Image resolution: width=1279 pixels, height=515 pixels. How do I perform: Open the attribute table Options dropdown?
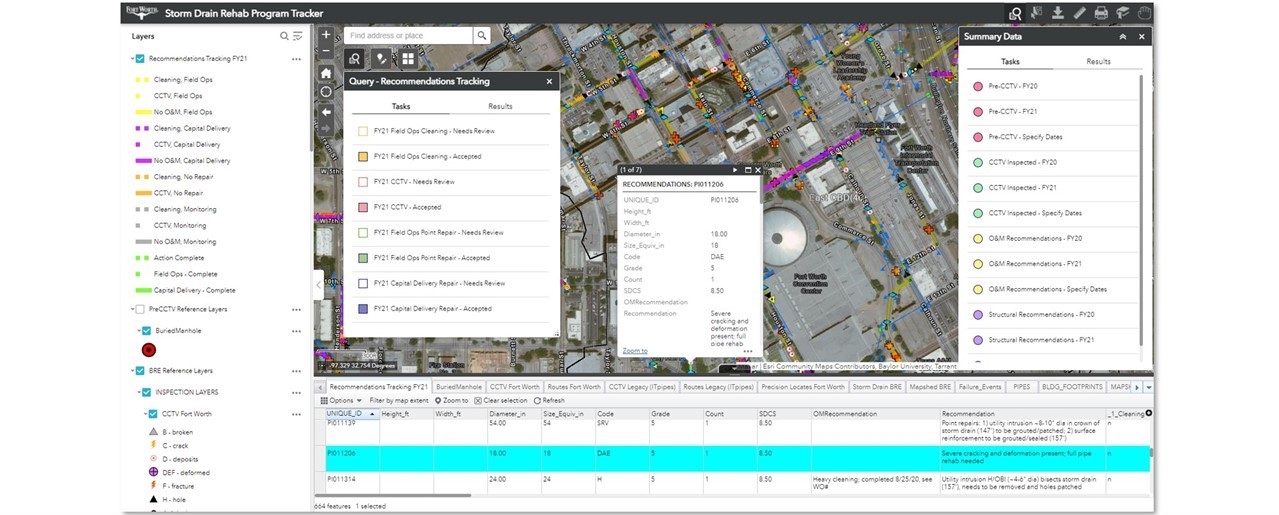point(338,400)
